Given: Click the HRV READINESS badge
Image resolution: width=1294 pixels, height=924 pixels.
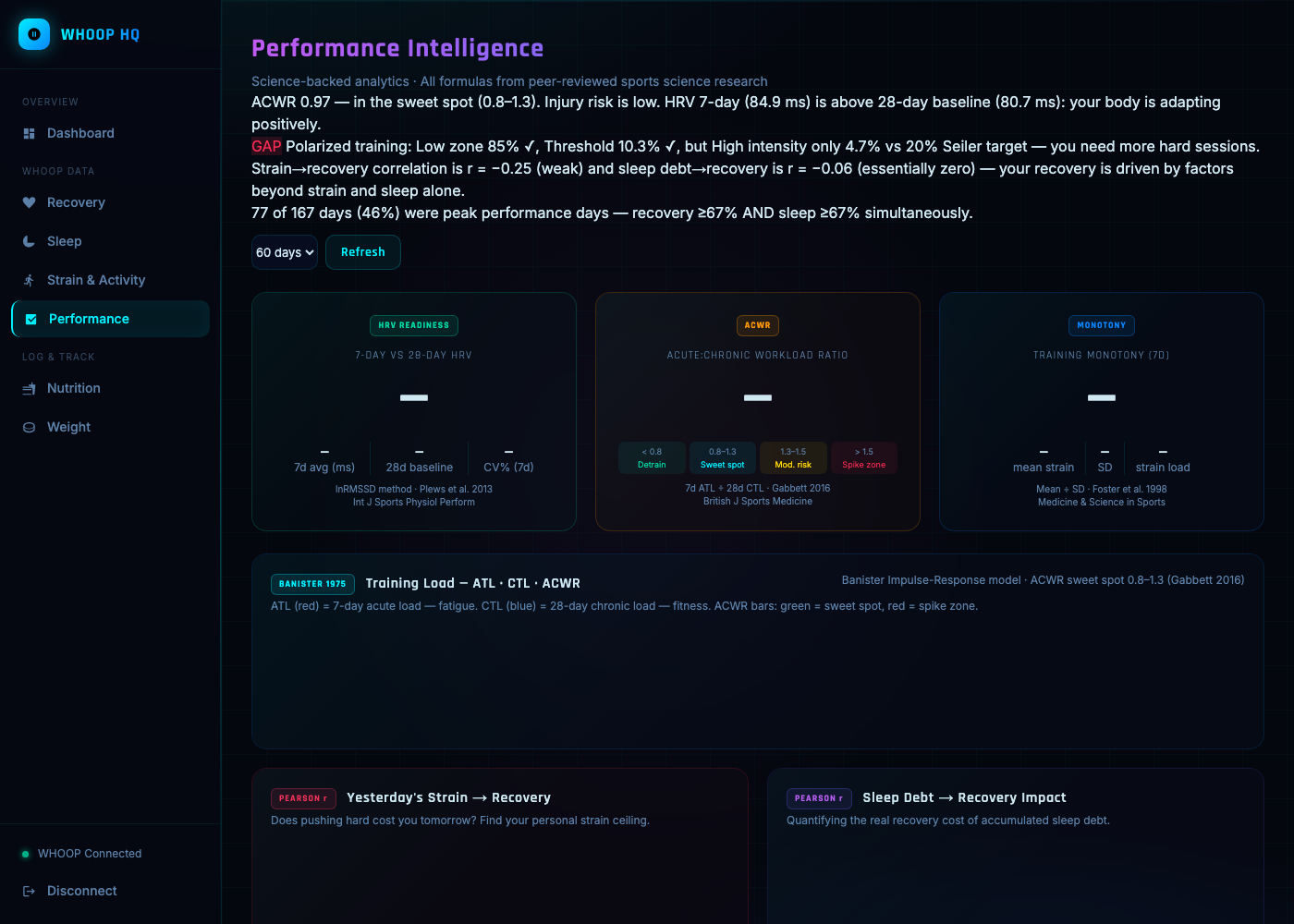Looking at the screenshot, I should 414,325.
